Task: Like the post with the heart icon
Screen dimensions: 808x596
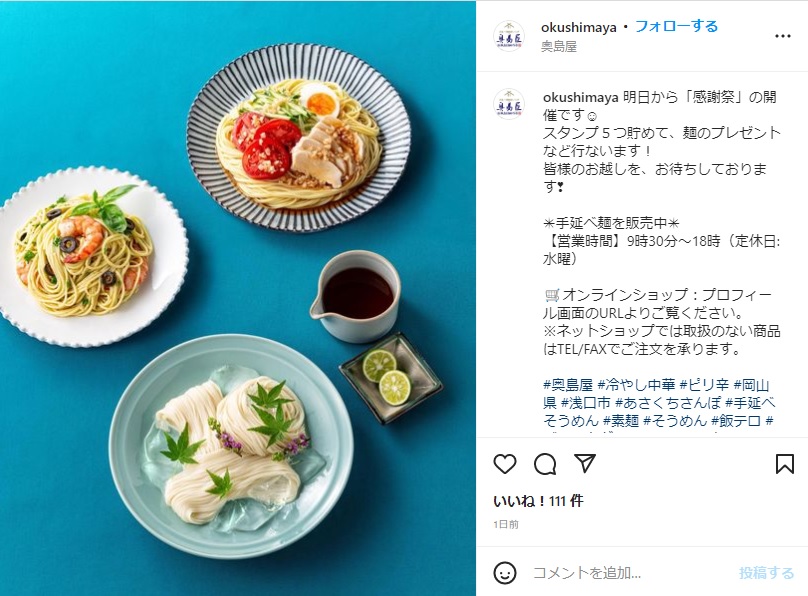Action: coord(505,464)
